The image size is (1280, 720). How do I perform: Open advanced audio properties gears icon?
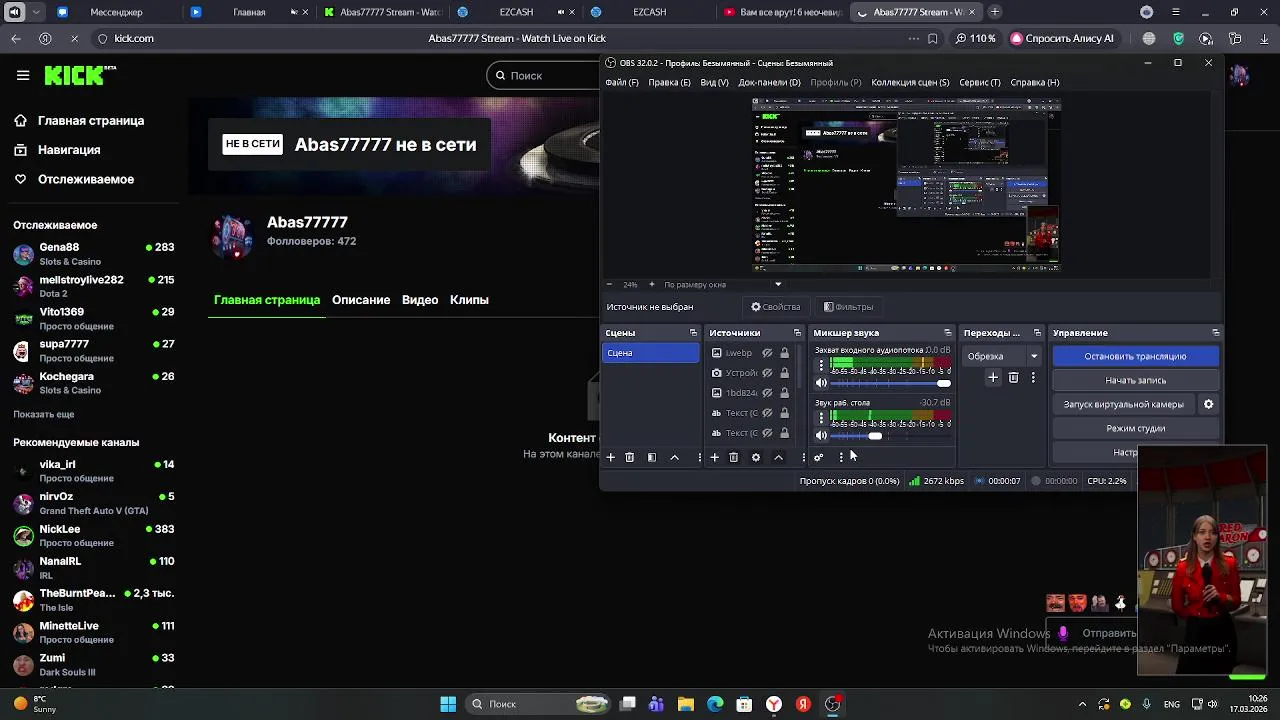[x=818, y=457]
